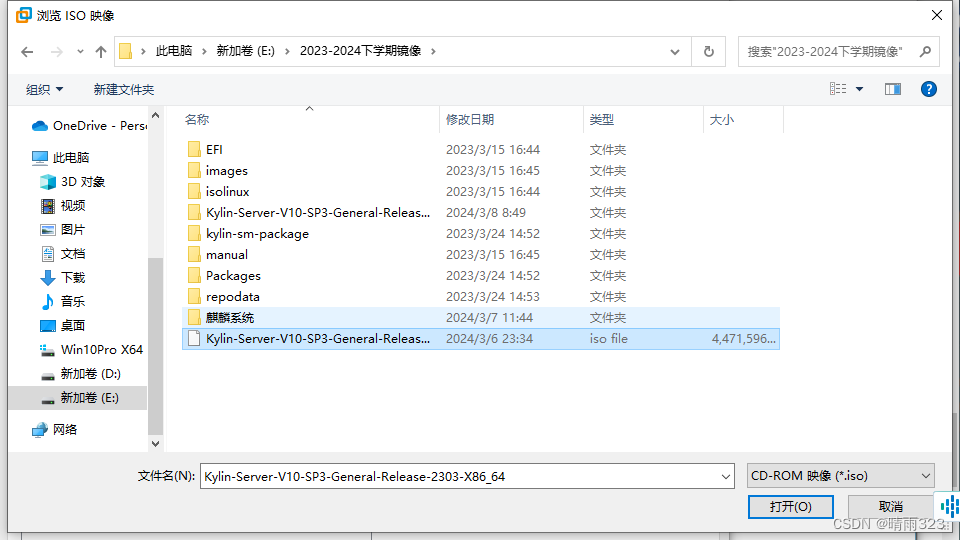Open recent locations dropdown arrow
The width and height of the screenshot is (960, 540).
(80, 52)
